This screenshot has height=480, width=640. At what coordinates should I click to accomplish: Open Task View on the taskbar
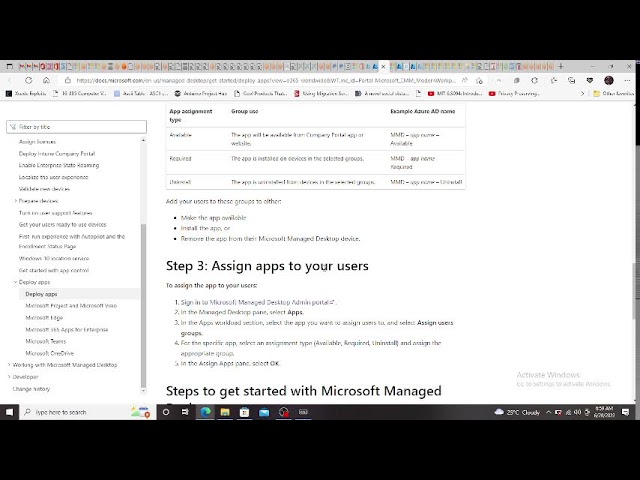click(185, 412)
